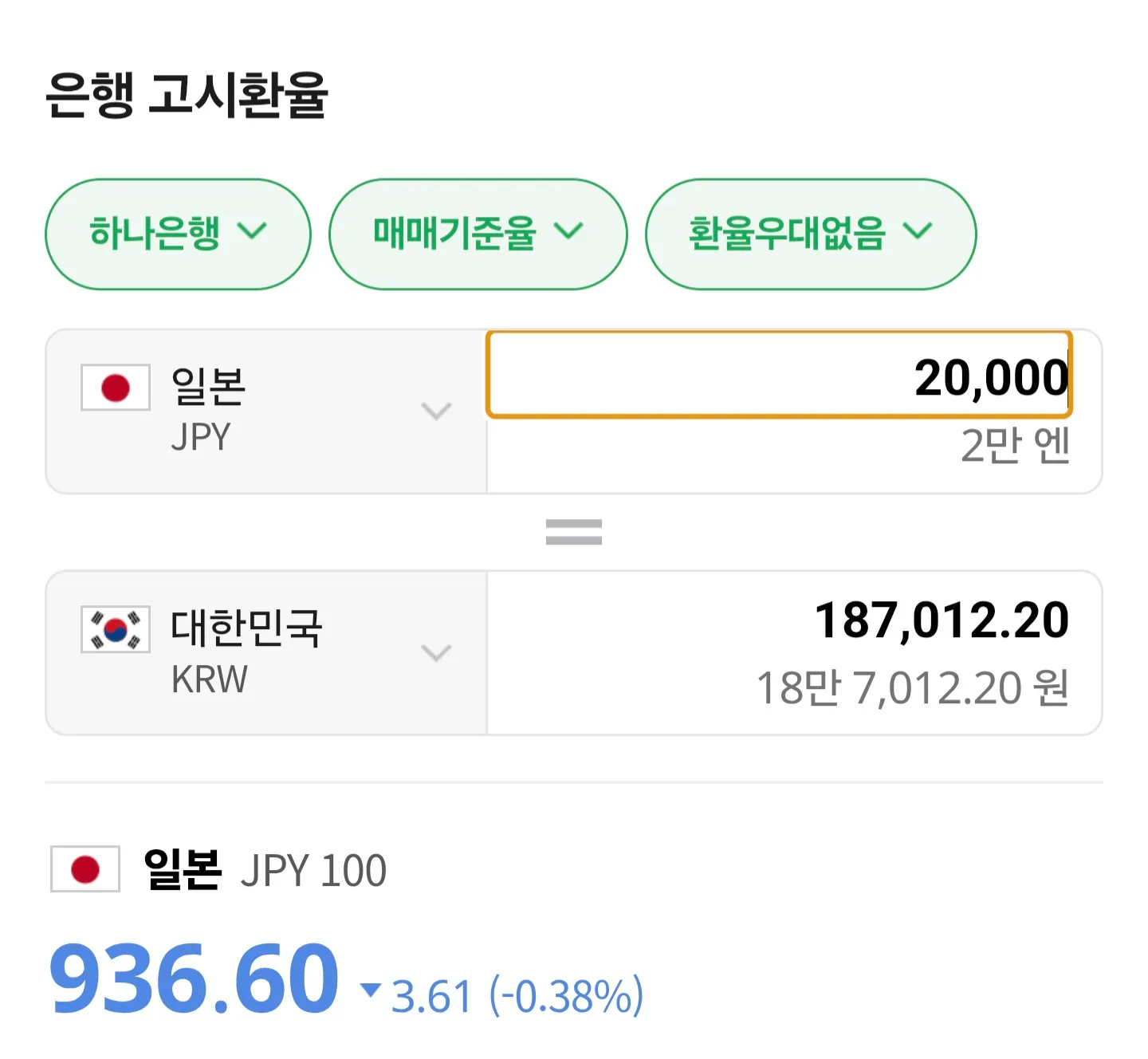This screenshot has height=1059, width=1148.
Task: Click the South Korea flag icon
Action: pos(116,629)
